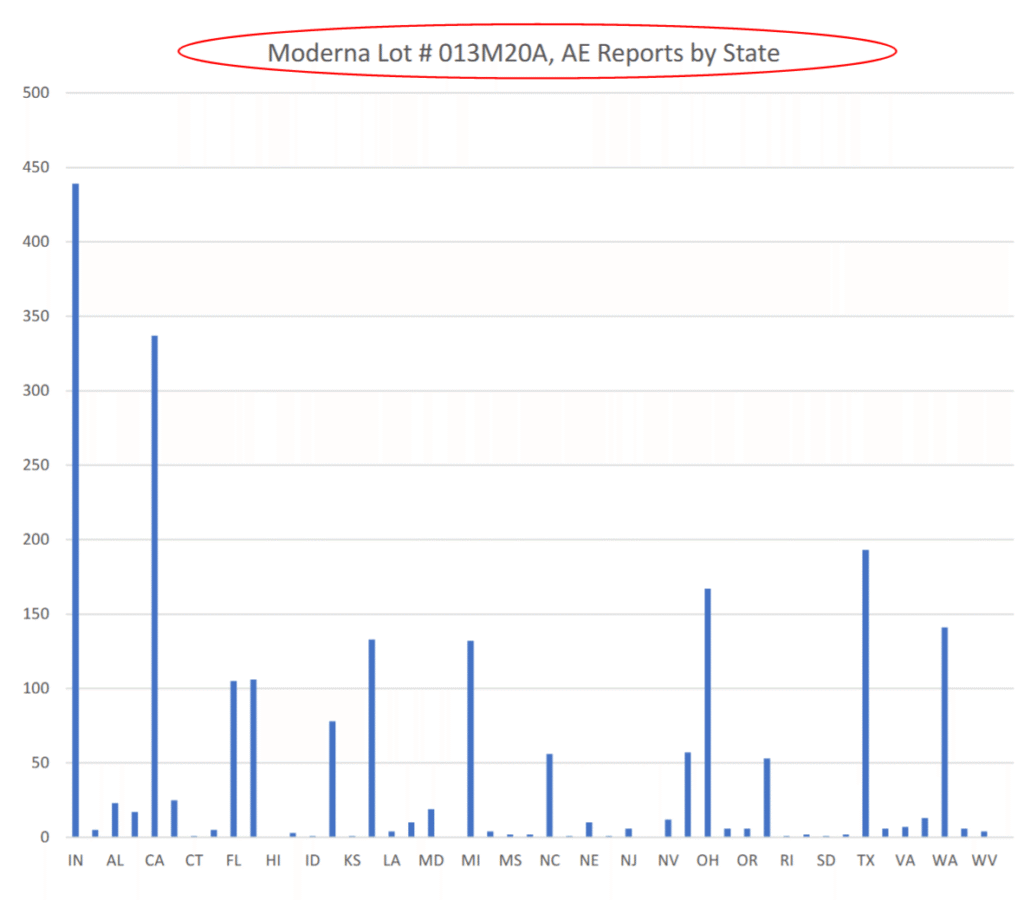Viewport: 1024px width, 900px height.
Task: Select the CT state label on the x-axis
Action: (x=194, y=861)
